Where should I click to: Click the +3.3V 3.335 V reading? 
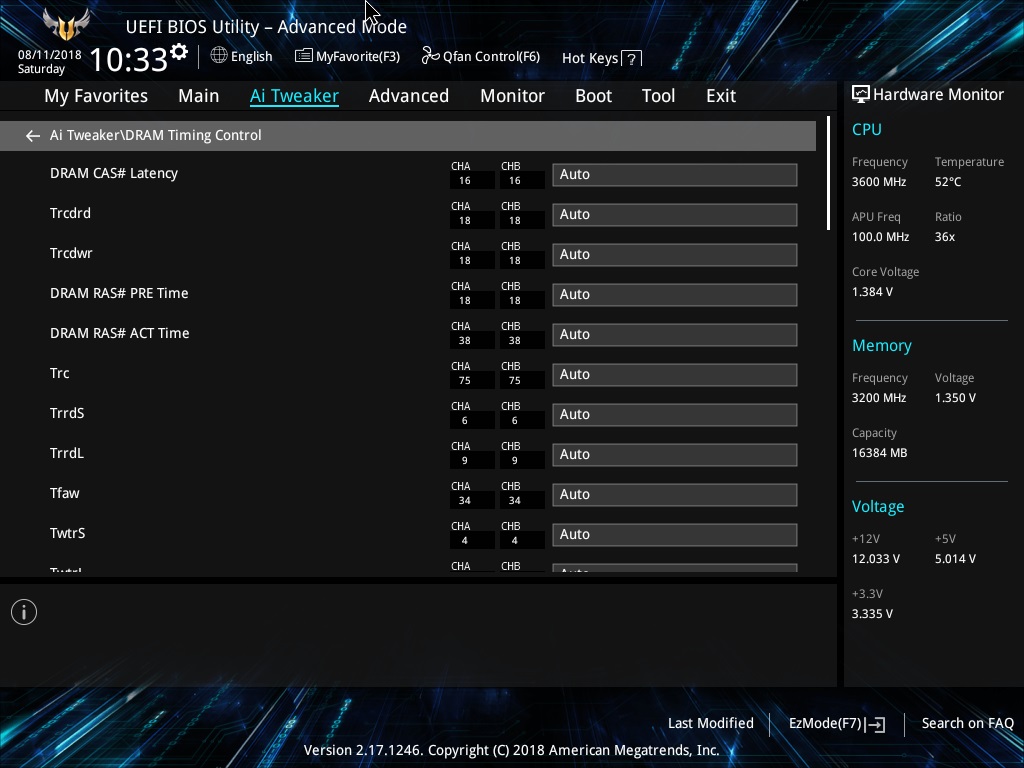click(x=872, y=614)
